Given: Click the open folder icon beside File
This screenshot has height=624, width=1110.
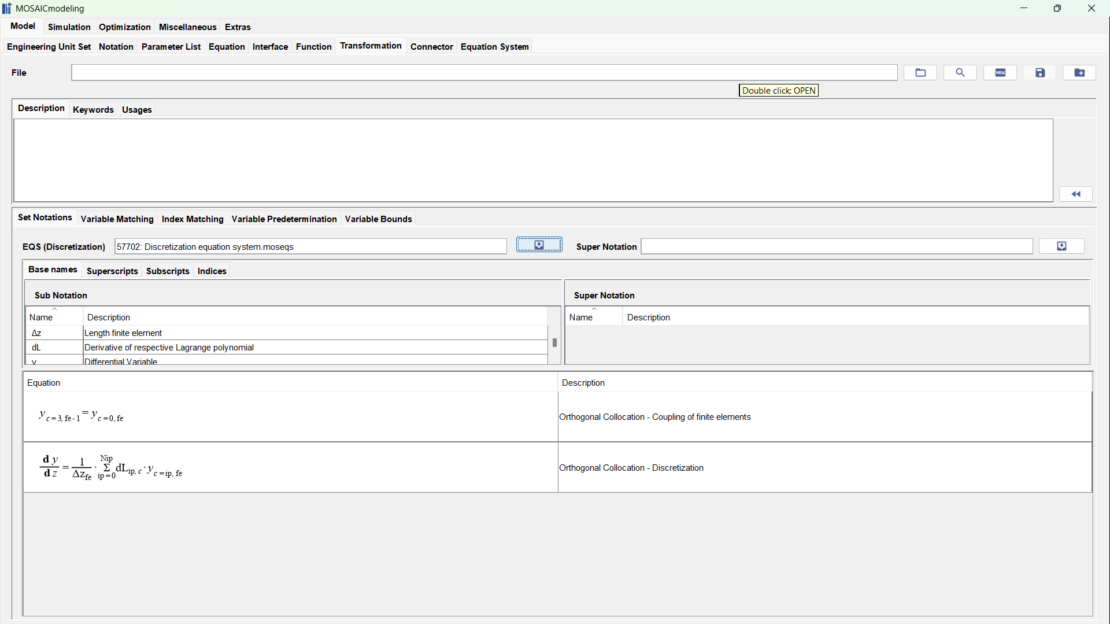Looking at the screenshot, I should pos(920,73).
